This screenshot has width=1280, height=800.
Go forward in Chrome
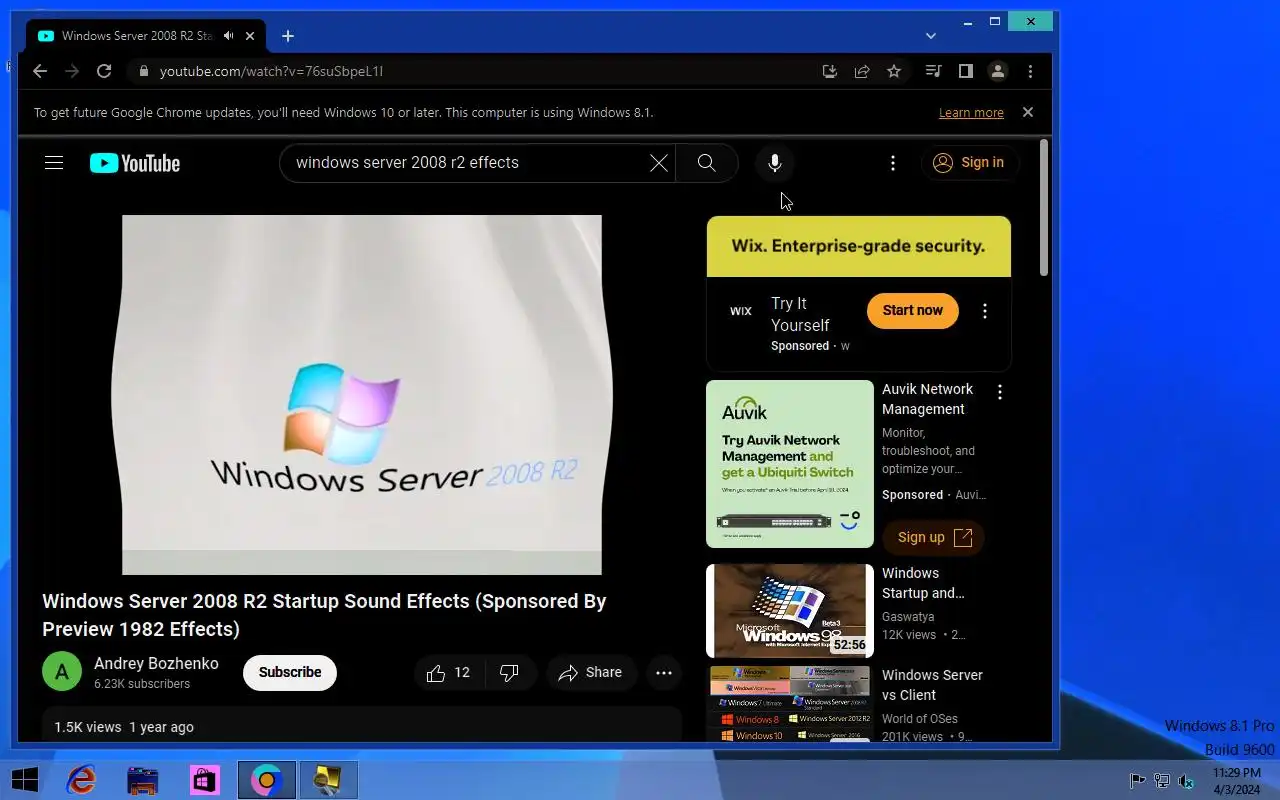coord(72,71)
